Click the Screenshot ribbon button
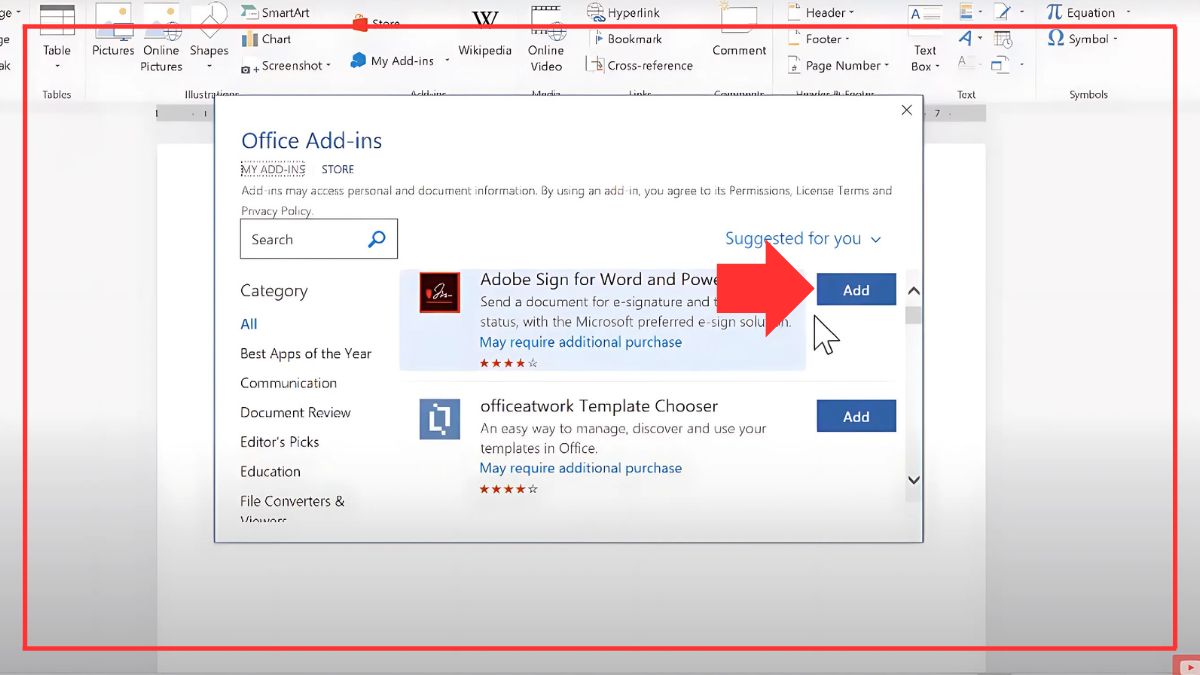This screenshot has width=1200, height=675. pos(285,66)
